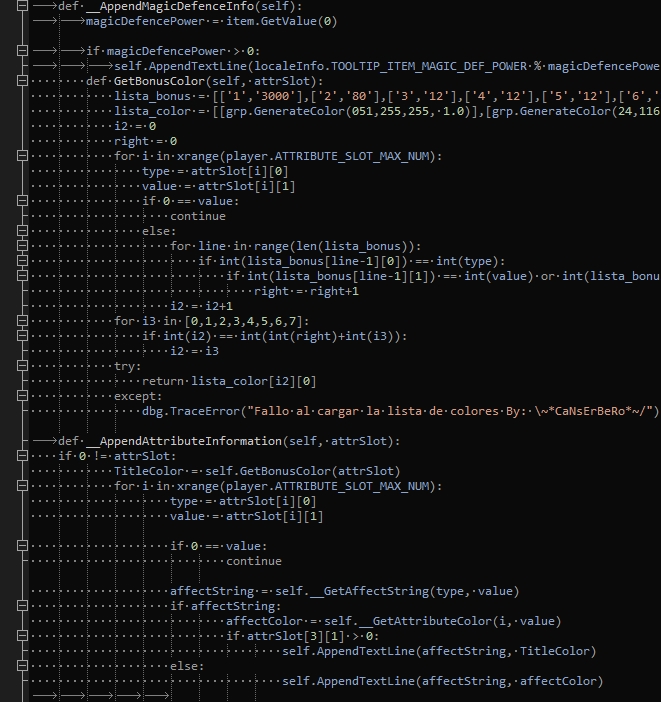Screen dimensions: 661x702
Task: Collapse 'if affectString:' fold marker
Action: (x=22, y=606)
